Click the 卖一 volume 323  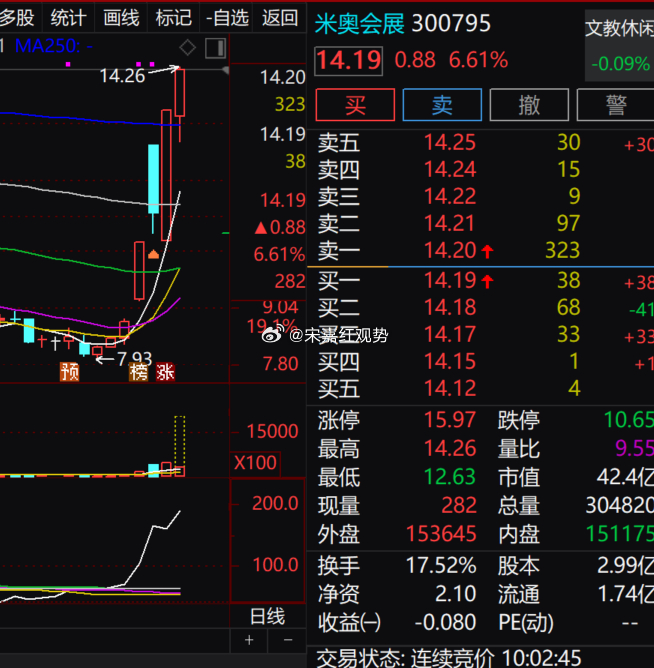click(562, 250)
